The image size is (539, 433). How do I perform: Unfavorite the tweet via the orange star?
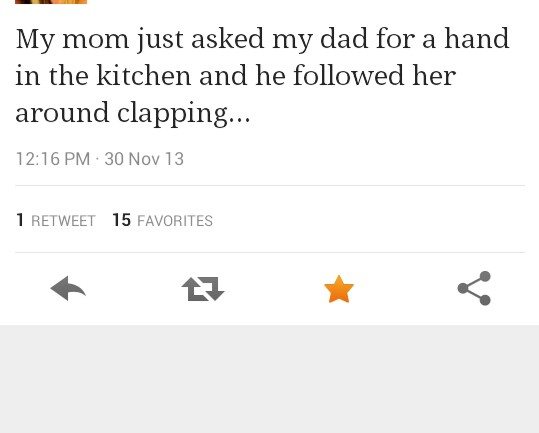(x=339, y=289)
